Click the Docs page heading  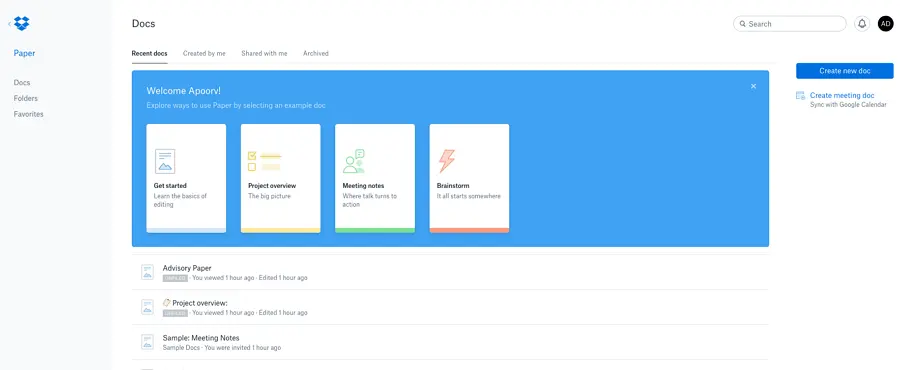pos(143,24)
